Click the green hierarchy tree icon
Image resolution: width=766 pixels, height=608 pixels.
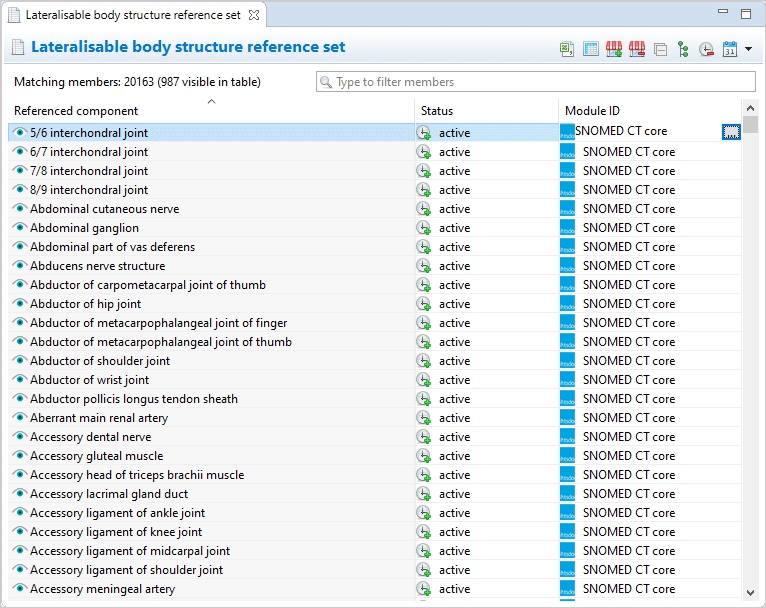point(683,49)
